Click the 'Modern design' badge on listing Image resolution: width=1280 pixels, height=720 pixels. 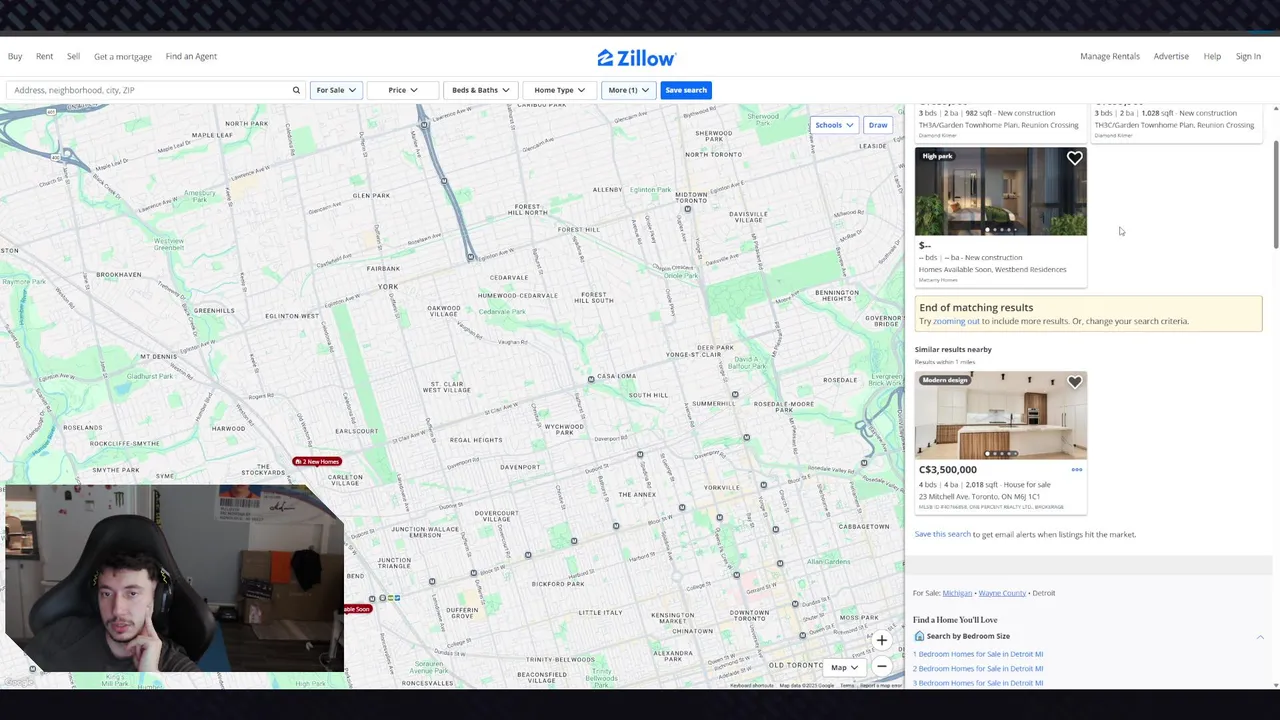click(945, 380)
